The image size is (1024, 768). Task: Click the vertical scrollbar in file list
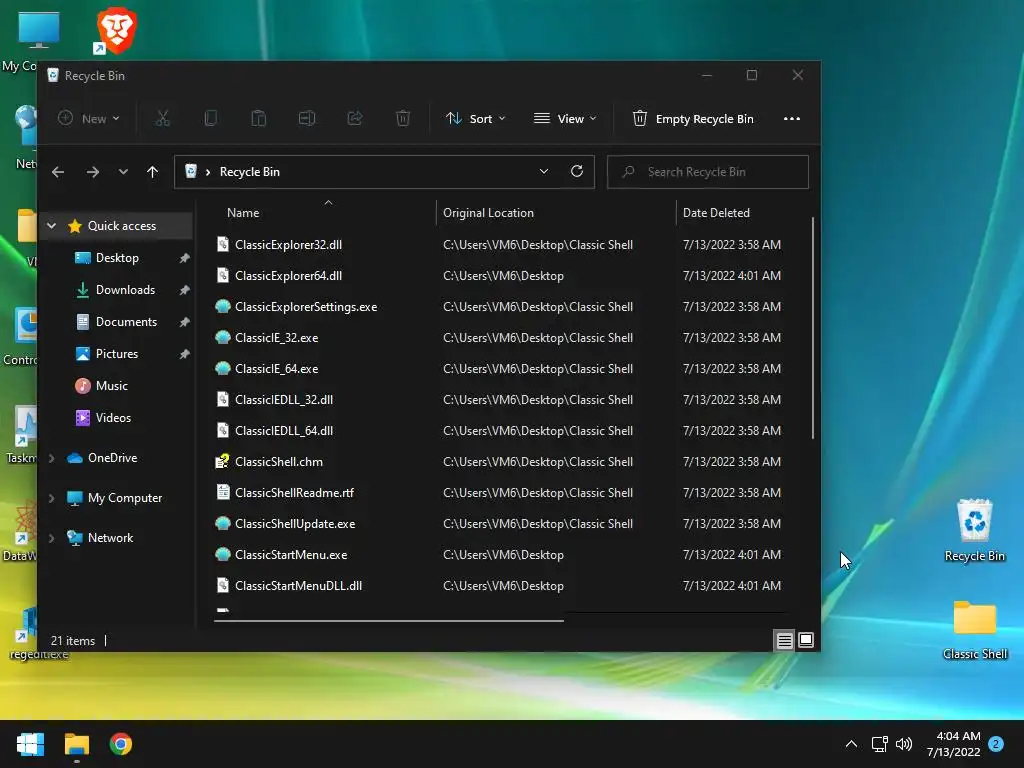(812, 328)
